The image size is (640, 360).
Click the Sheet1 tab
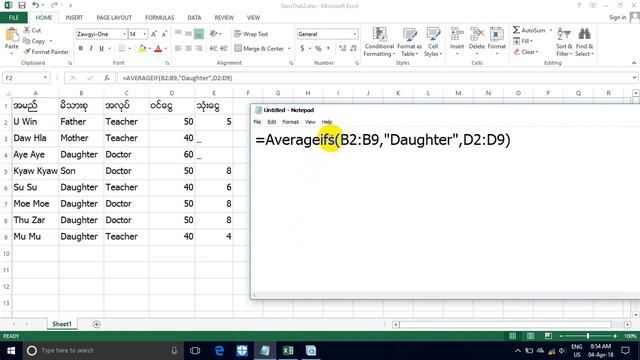tap(62, 324)
